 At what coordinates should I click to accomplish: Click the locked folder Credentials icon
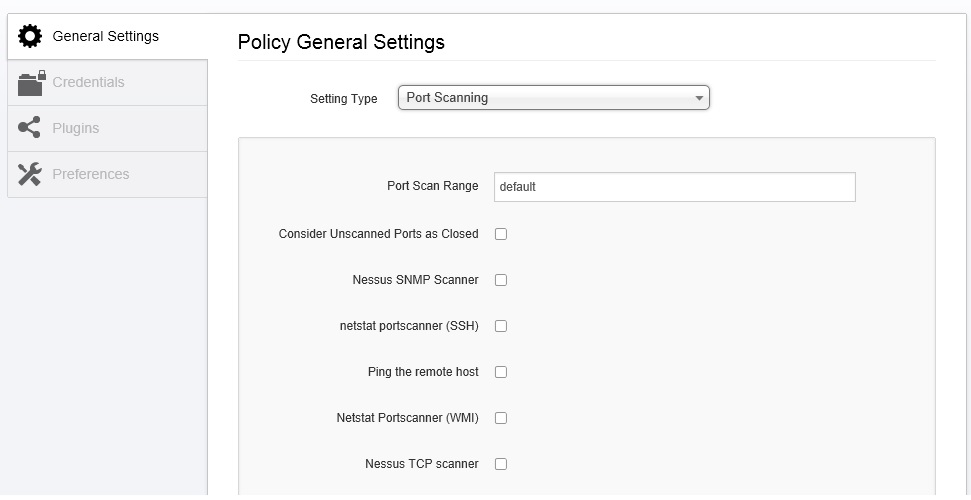point(31,83)
